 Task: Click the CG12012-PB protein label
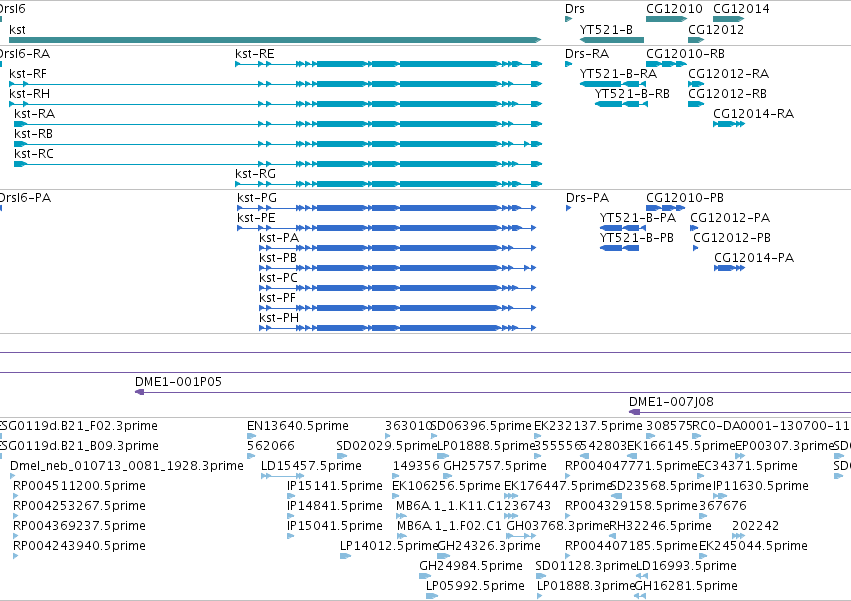click(x=732, y=238)
